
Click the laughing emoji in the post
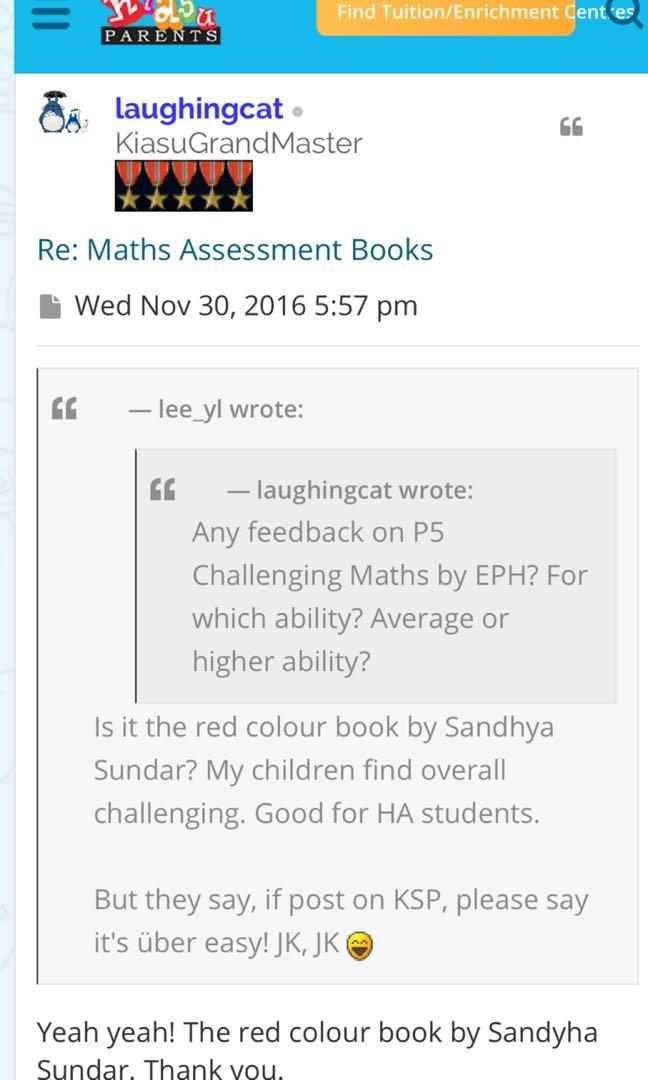click(x=360, y=942)
